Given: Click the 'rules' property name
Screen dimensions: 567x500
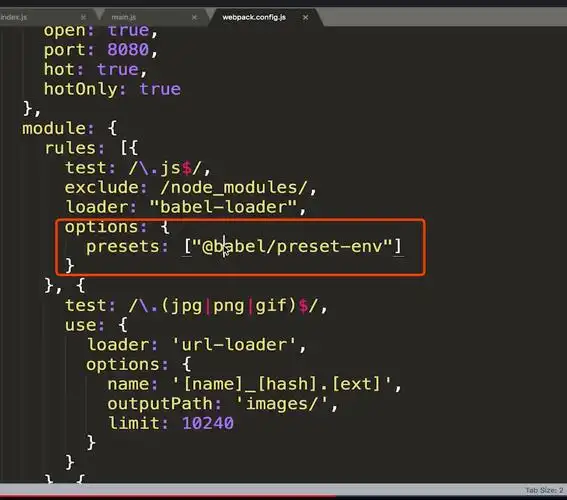Looking at the screenshot, I should (x=70, y=148).
